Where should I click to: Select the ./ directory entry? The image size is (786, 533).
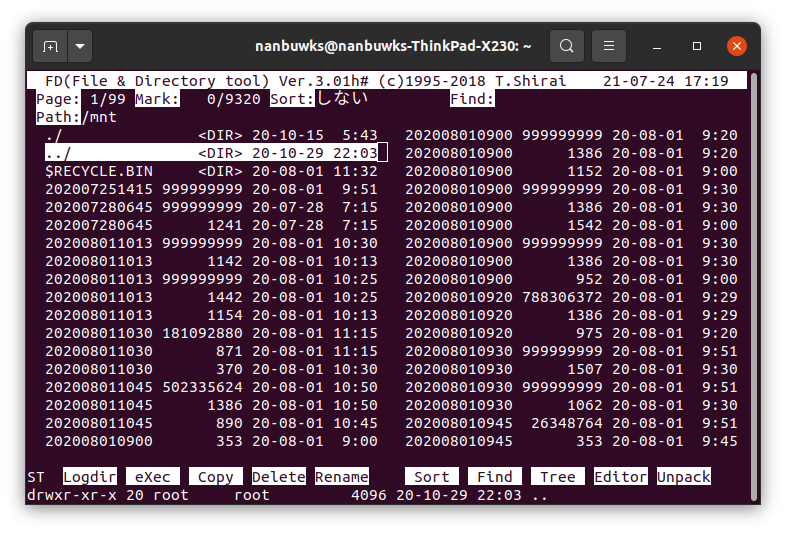click(x=211, y=135)
